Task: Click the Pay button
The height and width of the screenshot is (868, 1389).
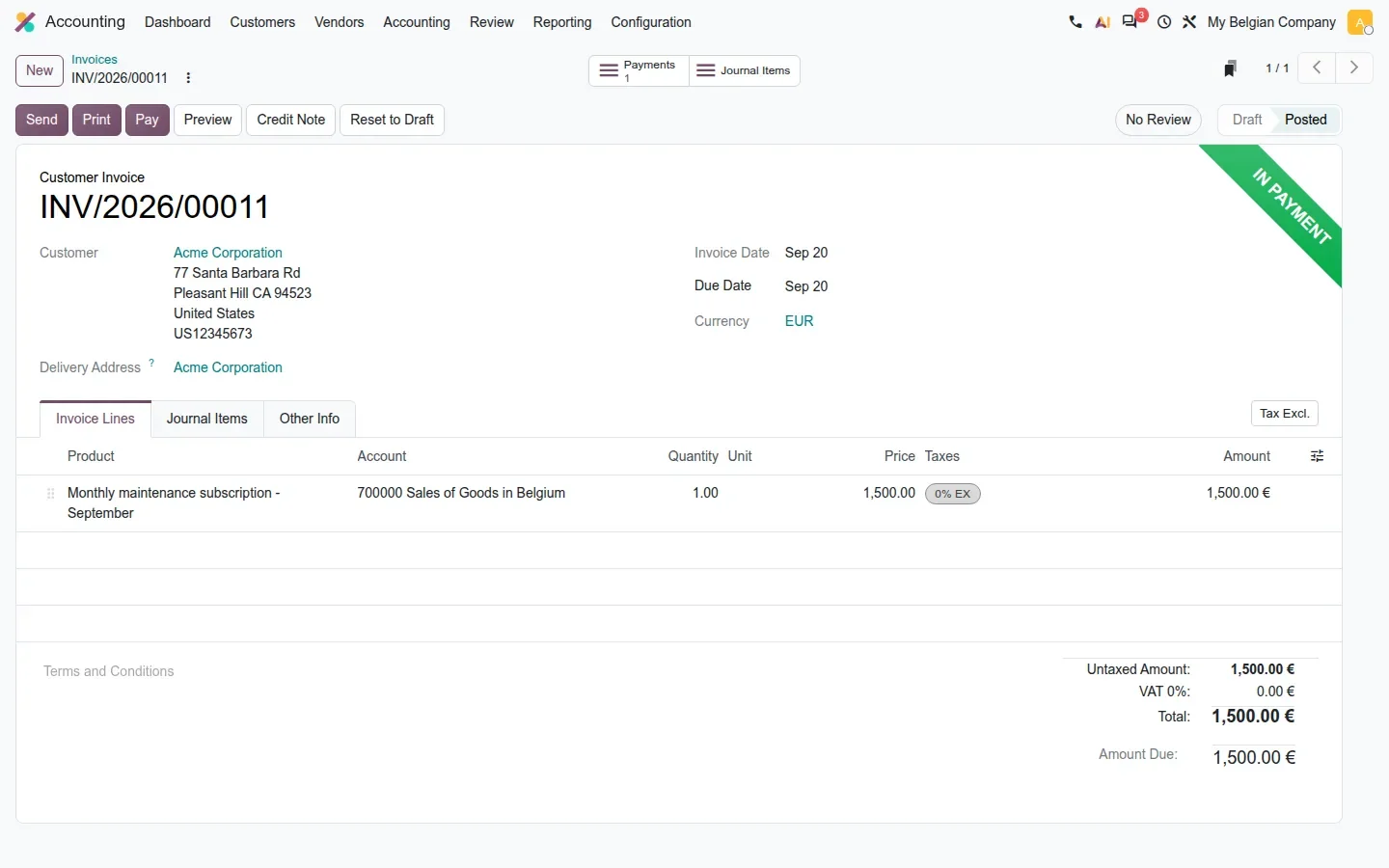Action: (x=148, y=120)
